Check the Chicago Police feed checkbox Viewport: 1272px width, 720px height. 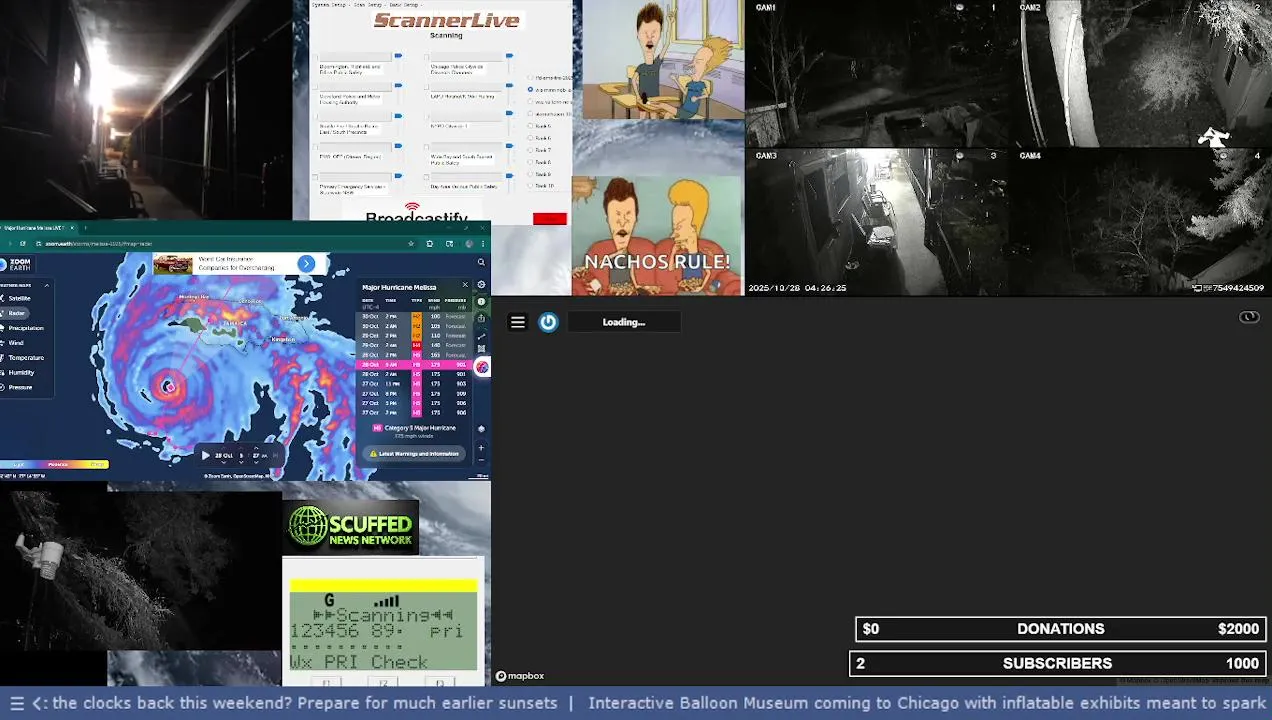pyautogui.click(x=426, y=57)
